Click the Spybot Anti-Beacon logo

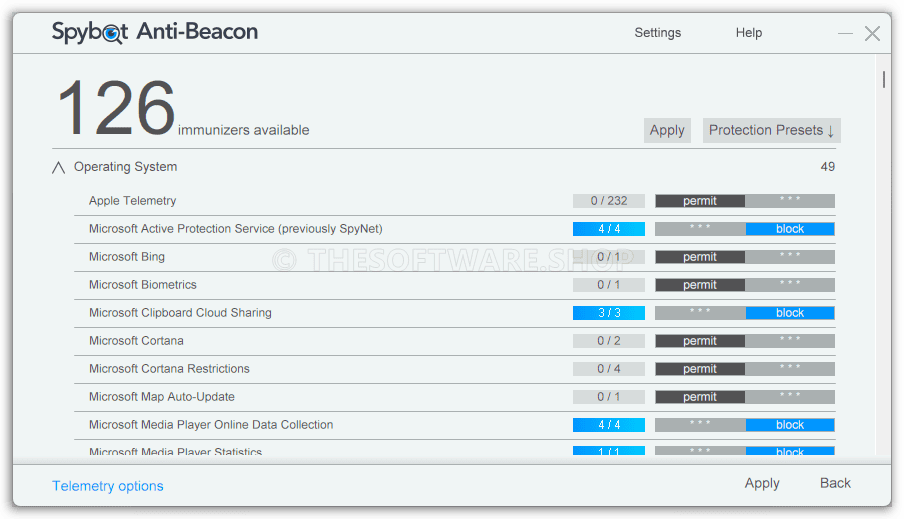coord(155,32)
